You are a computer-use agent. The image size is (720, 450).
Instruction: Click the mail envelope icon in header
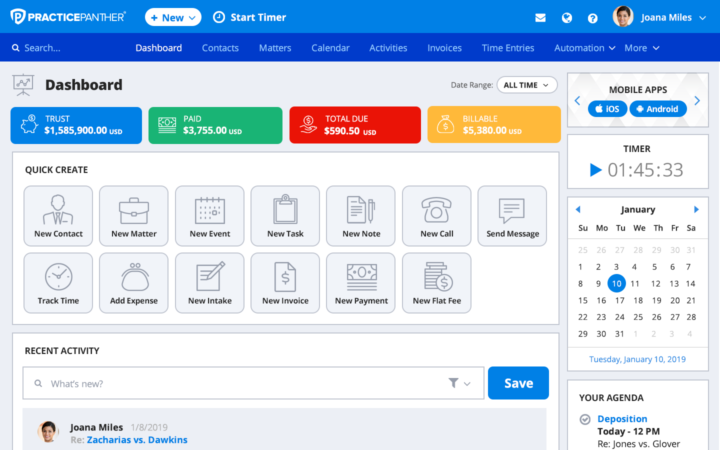(540, 17)
